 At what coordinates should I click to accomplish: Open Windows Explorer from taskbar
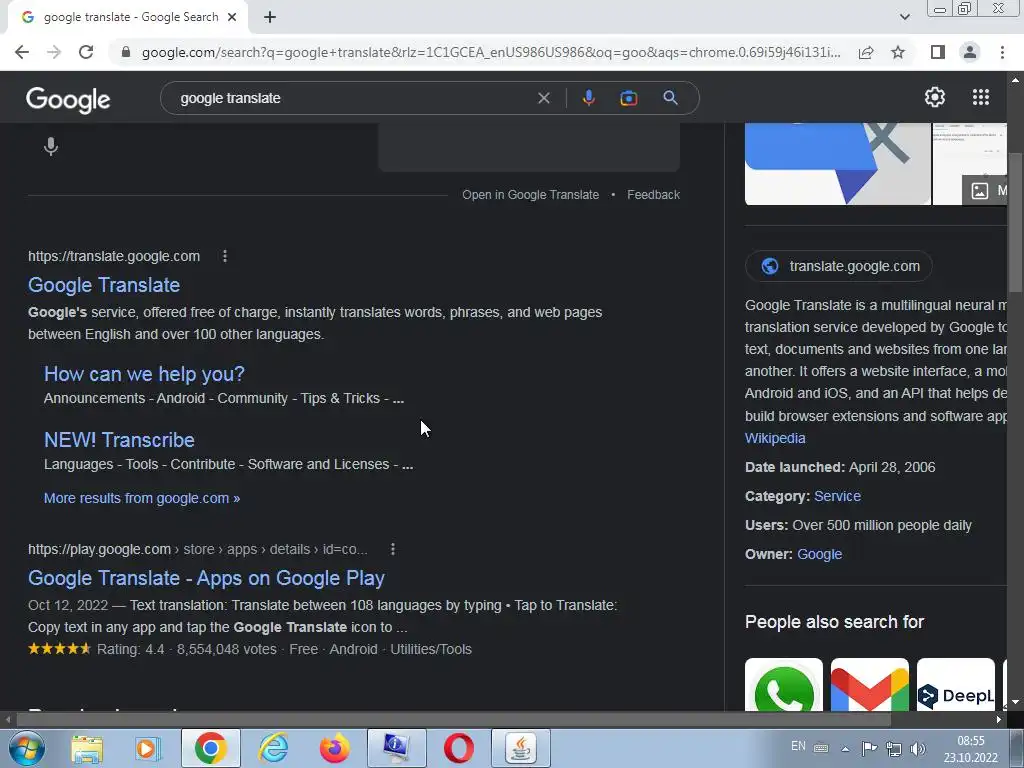point(87,748)
